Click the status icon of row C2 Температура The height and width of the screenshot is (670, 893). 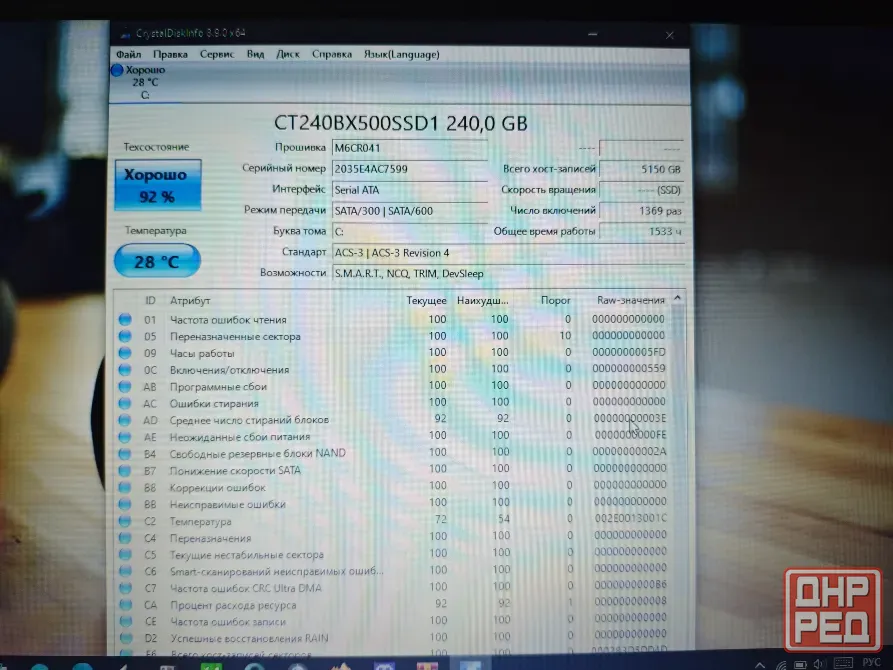click(125, 521)
